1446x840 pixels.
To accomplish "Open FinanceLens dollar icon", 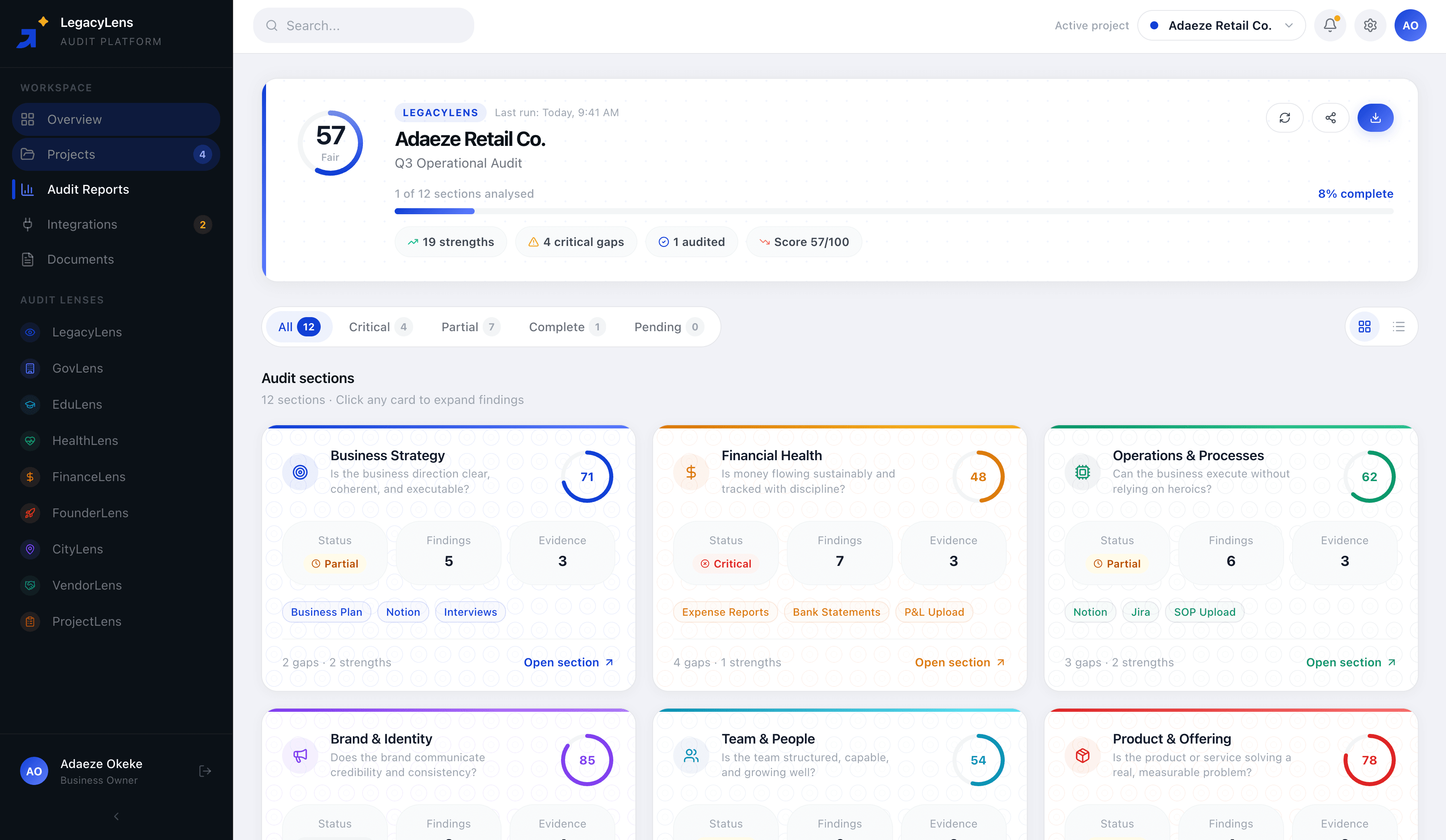I will [30, 477].
